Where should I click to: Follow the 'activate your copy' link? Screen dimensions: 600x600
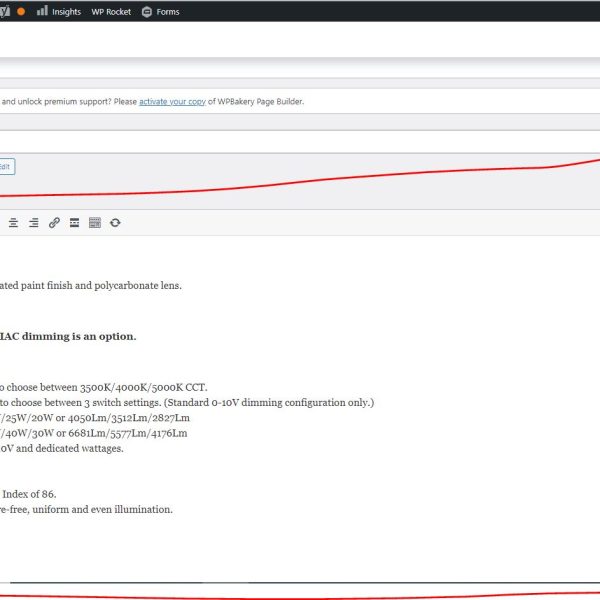174,101
